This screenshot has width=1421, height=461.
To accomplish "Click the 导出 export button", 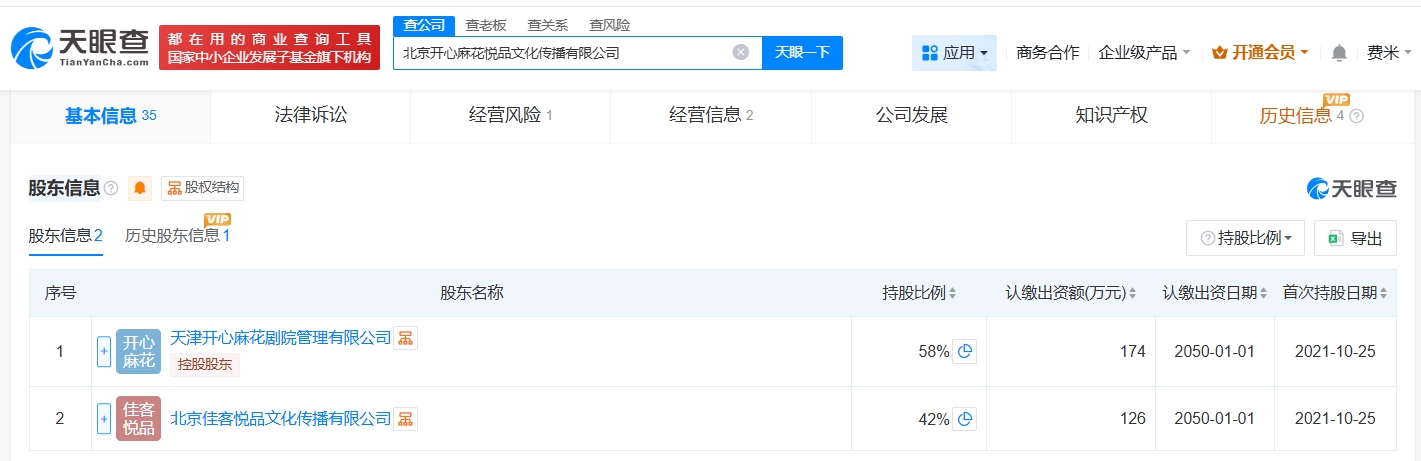I will [1355, 238].
